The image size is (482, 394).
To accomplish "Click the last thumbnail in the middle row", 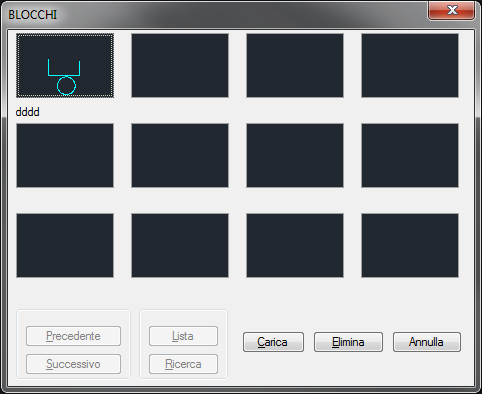I will (410, 155).
